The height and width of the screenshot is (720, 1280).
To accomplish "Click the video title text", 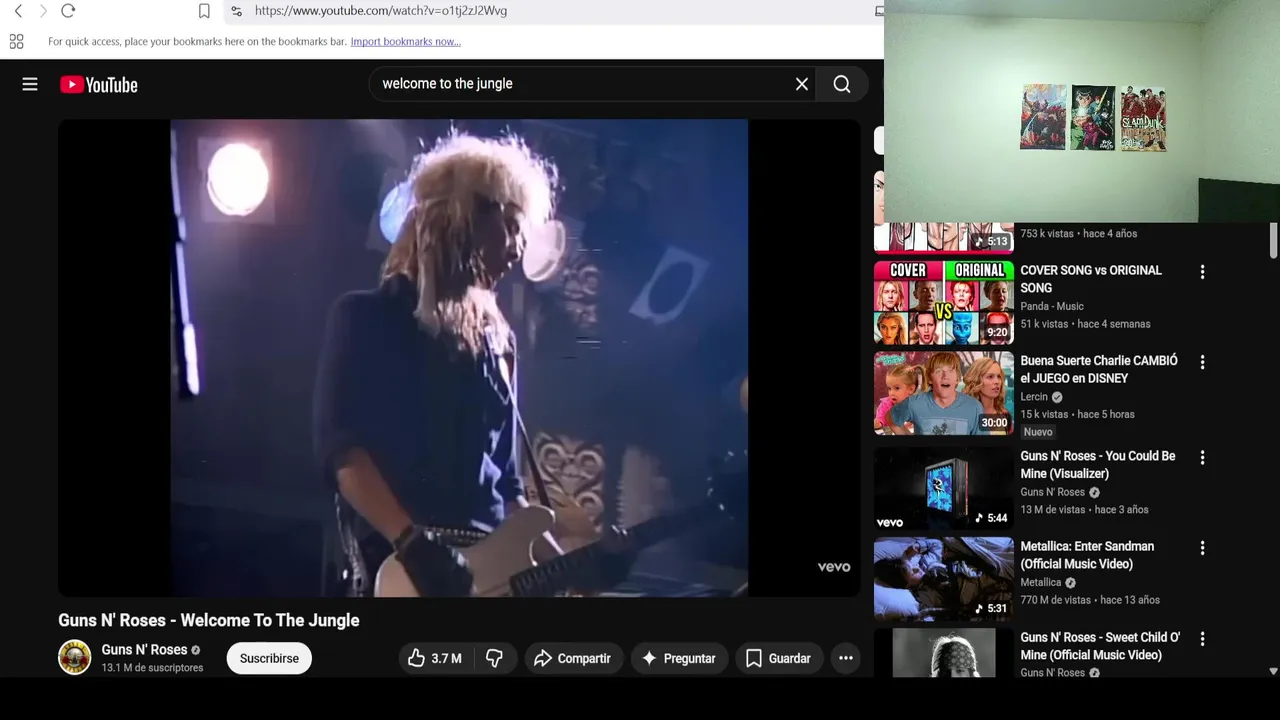I will pos(209,620).
